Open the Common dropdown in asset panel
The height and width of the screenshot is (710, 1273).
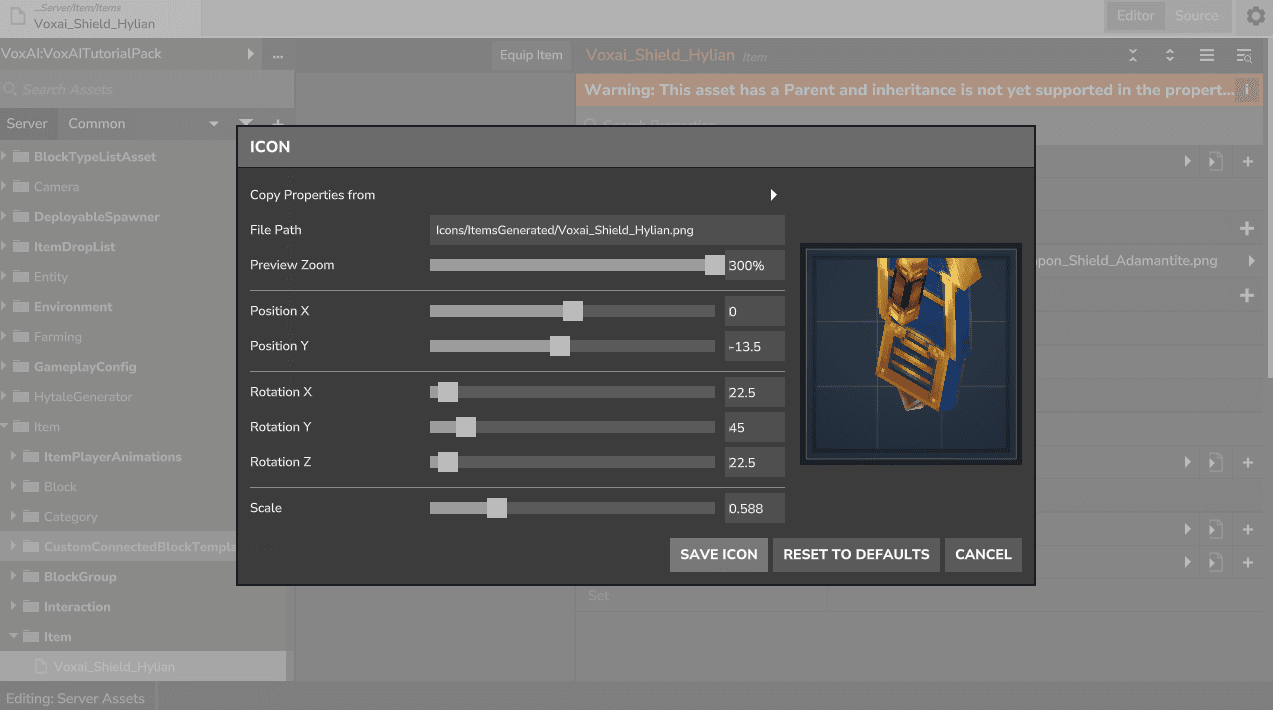(213, 124)
